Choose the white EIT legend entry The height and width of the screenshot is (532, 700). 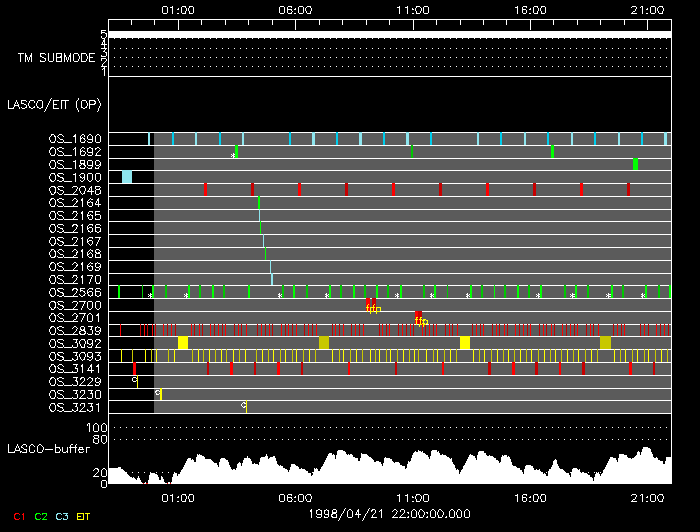pyautogui.click(x=84, y=516)
